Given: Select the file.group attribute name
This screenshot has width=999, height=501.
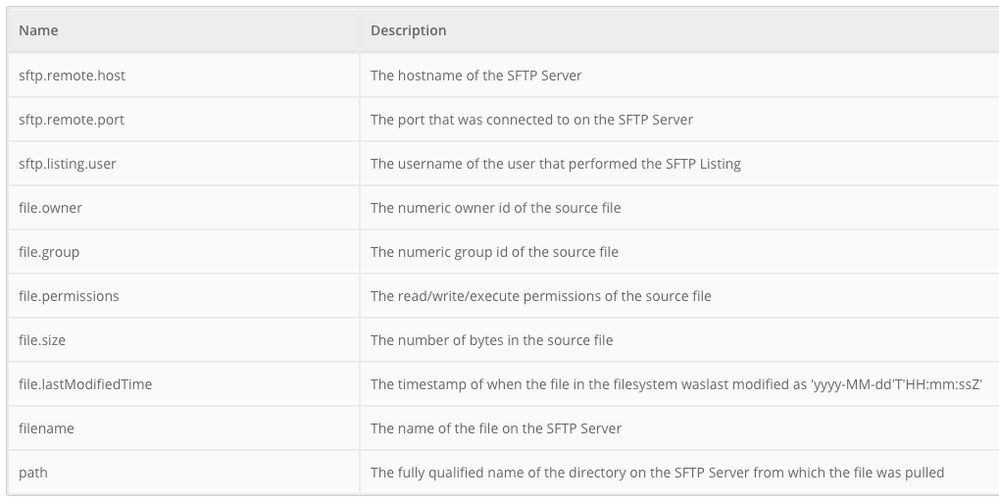Looking at the screenshot, I should (x=49, y=252).
